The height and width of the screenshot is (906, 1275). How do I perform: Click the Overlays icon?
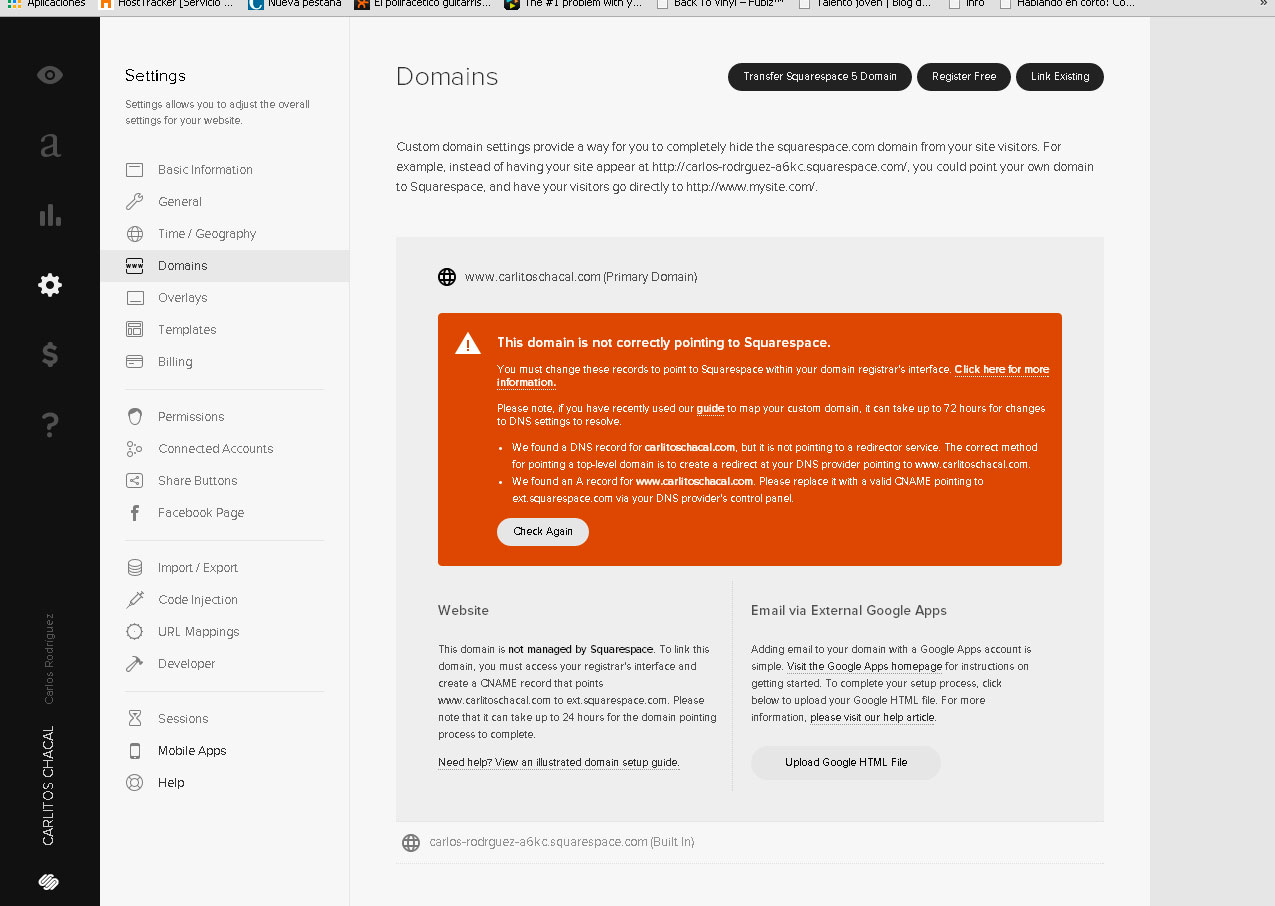(x=135, y=298)
